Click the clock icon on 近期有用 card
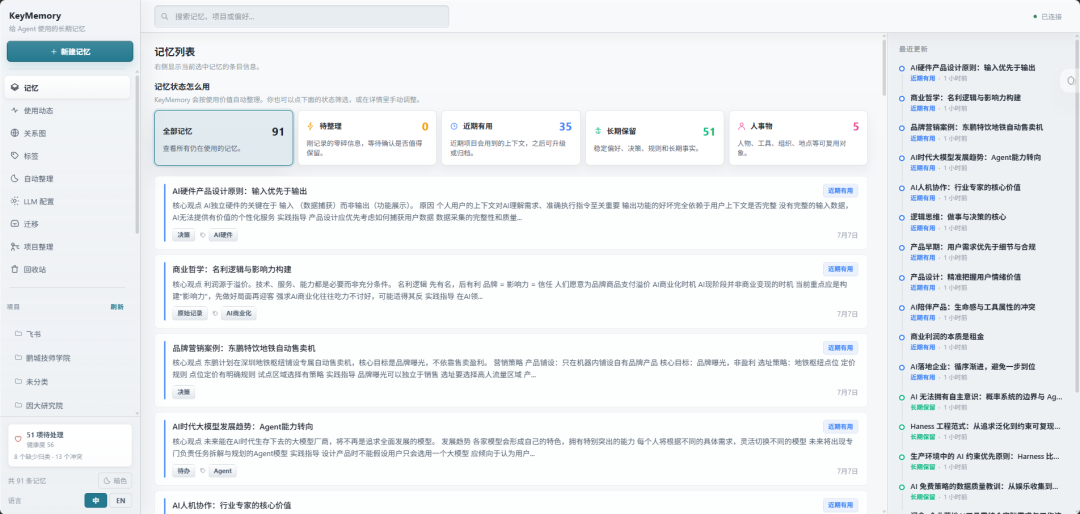The width and height of the screenshot is (1080, 514). (x=454, y=127)
